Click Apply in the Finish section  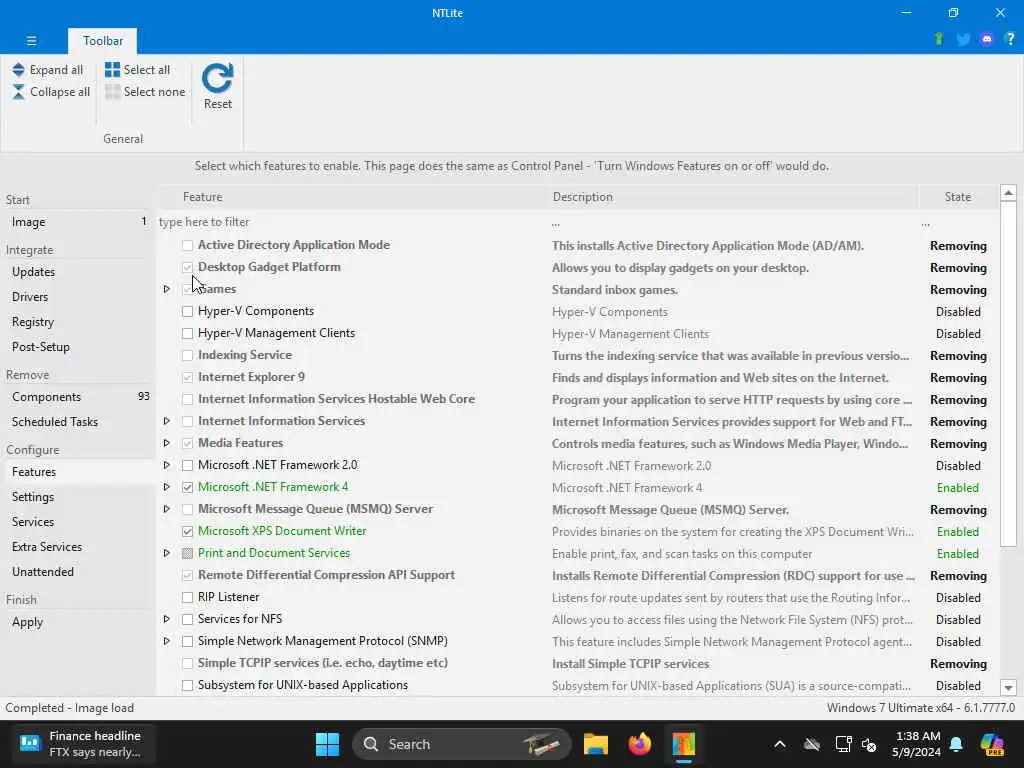77,622
